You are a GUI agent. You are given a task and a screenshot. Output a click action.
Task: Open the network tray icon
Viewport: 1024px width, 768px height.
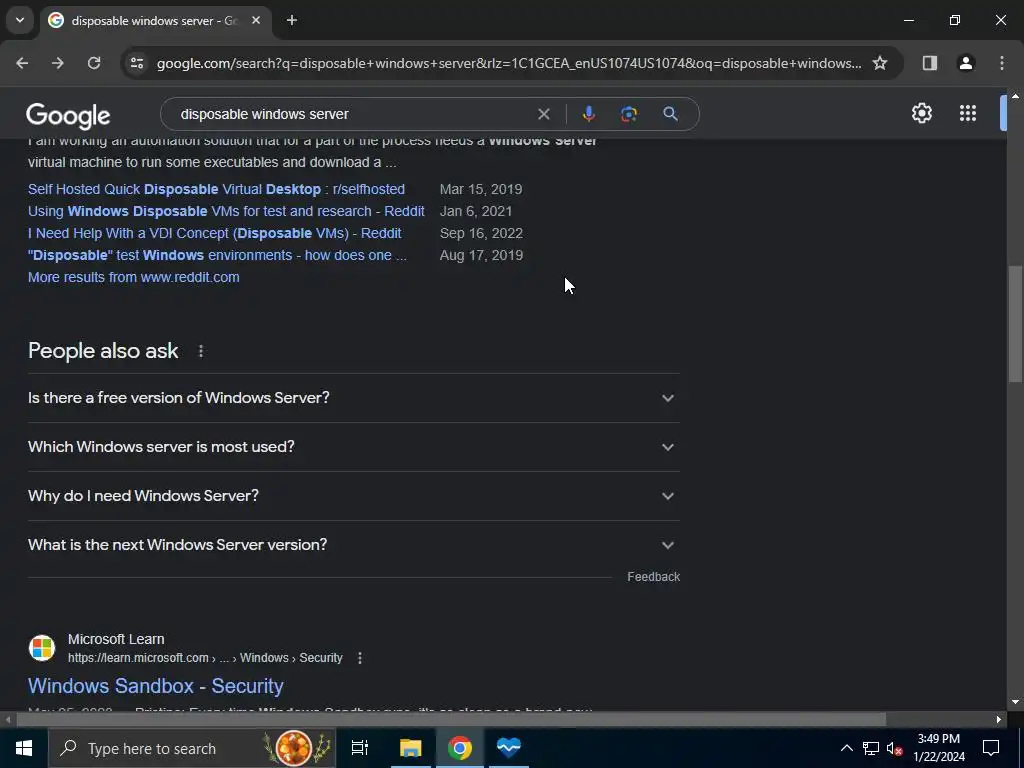[x=871, y=748]
